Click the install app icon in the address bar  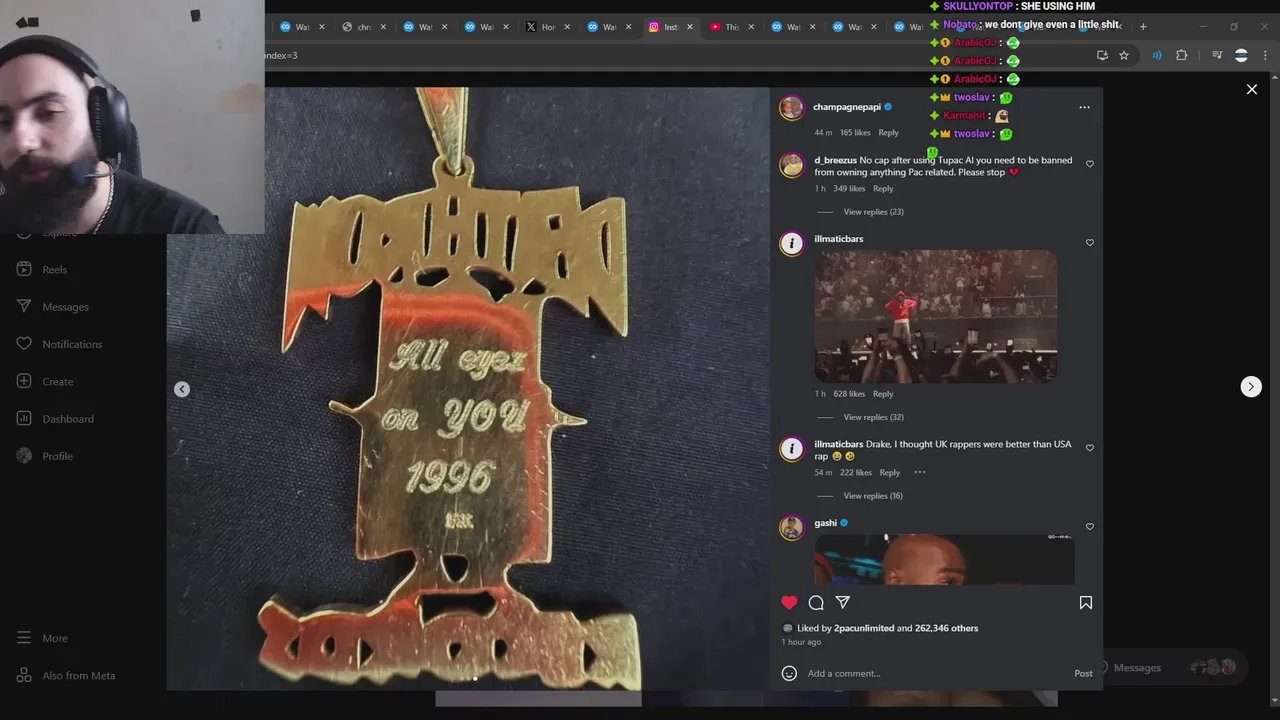(1102, 56)
